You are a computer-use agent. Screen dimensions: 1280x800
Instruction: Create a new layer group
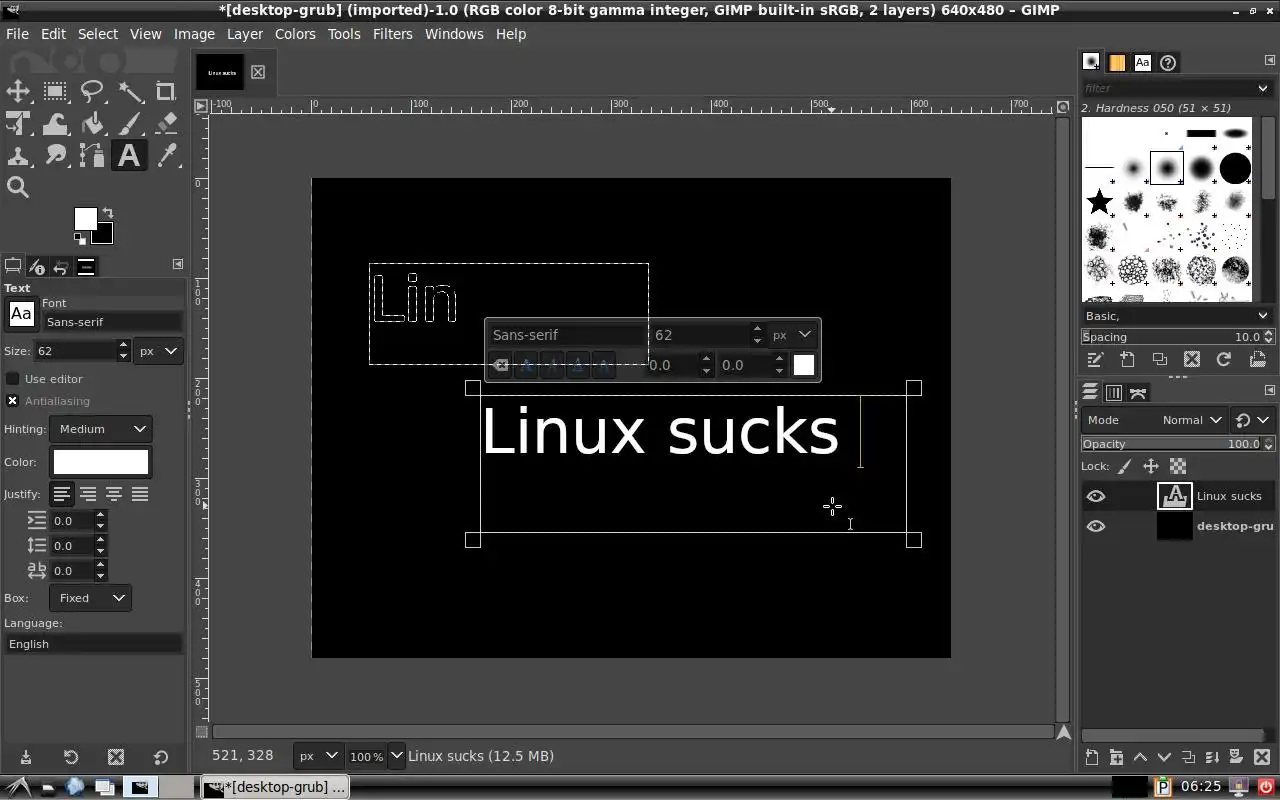point(1116,758)
